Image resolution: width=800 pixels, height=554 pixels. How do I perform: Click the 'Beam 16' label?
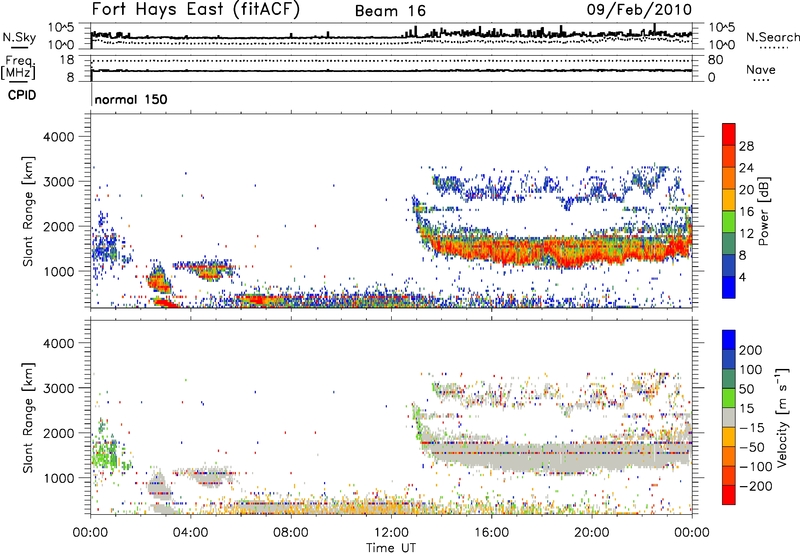[390, 11]
